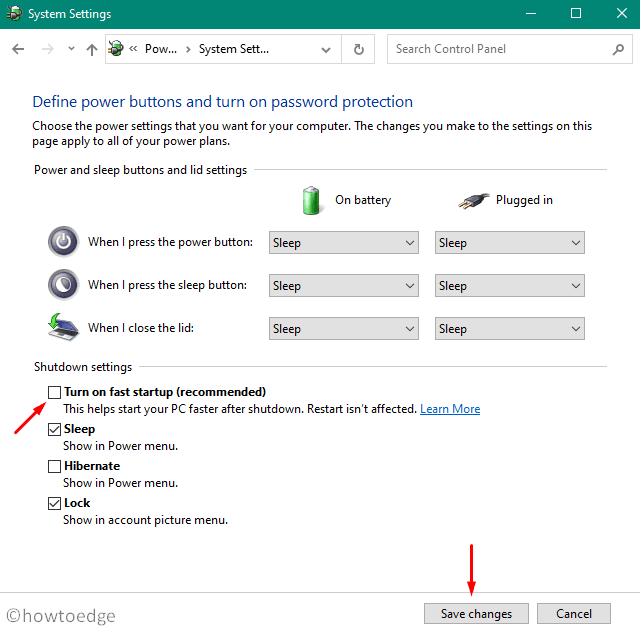Click 'When I press the sleep button:' label
The width and height of the screenshot is (640, 632).
click(167, 285)
